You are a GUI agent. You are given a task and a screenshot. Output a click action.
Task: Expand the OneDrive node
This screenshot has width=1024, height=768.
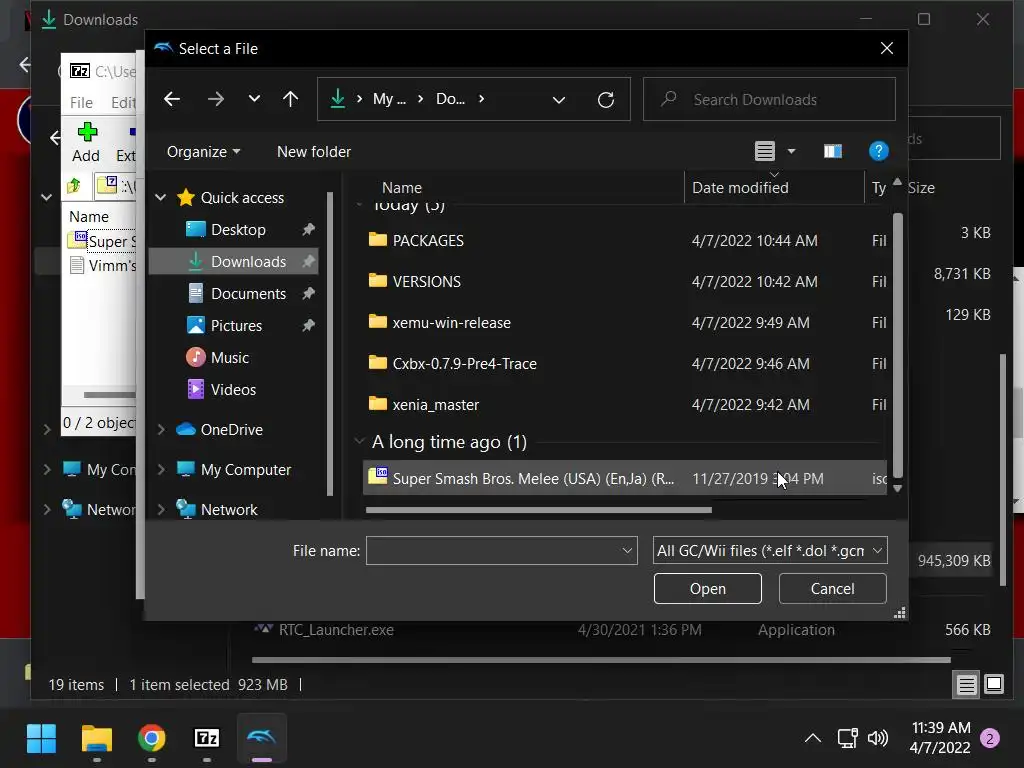[161, 430]
